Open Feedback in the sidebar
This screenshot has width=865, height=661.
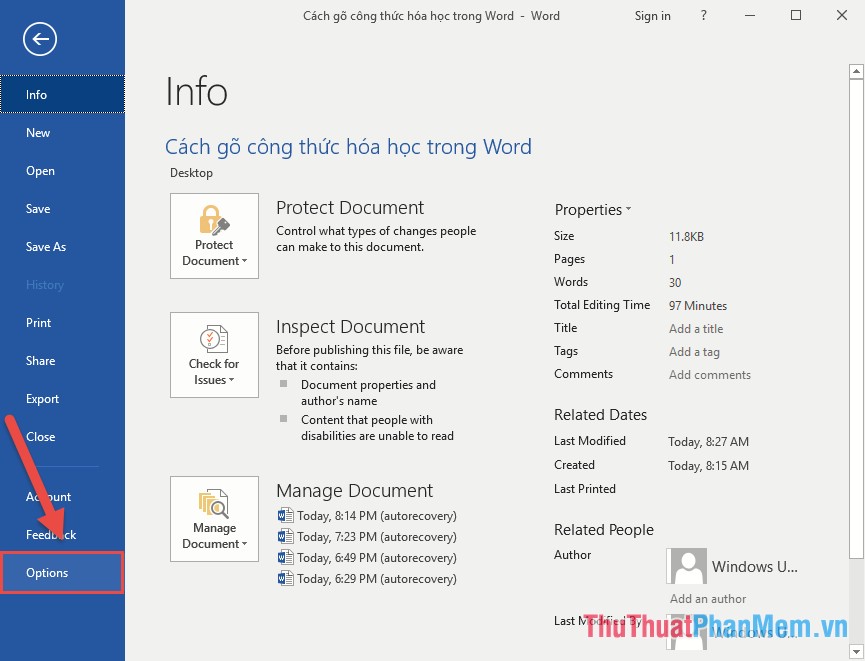(x=62, y=535)
